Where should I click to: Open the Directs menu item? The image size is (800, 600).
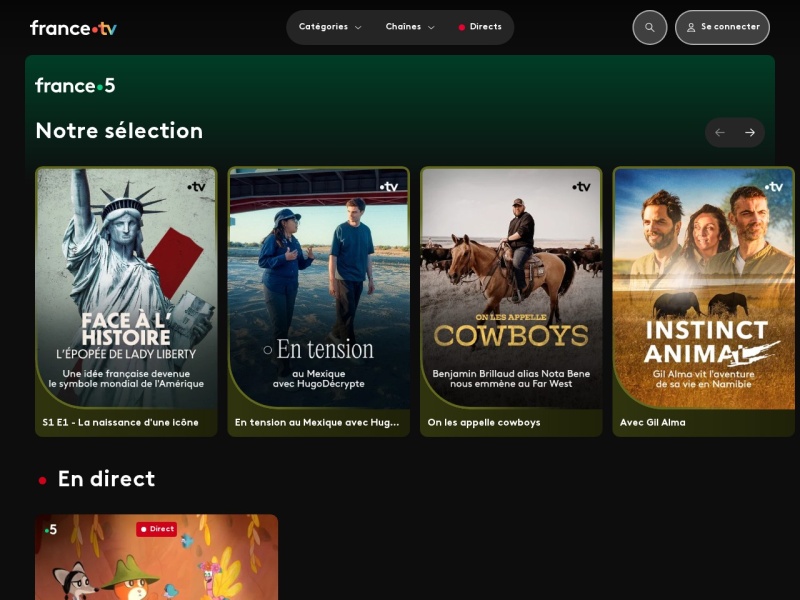coord(480,27)
